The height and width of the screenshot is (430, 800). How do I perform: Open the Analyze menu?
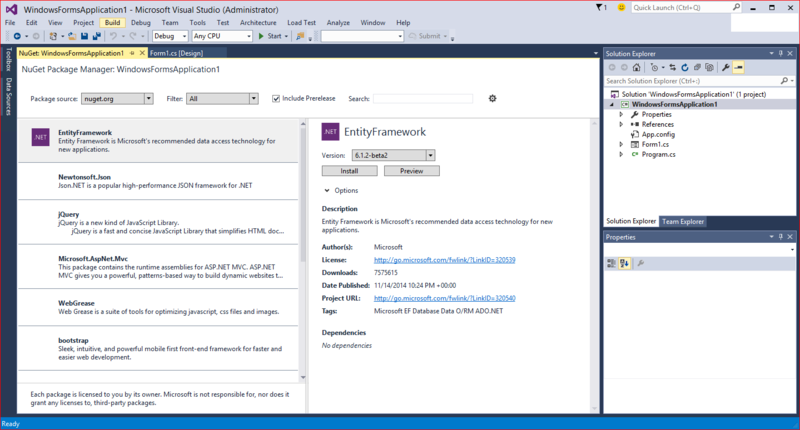tap(338, 22)
